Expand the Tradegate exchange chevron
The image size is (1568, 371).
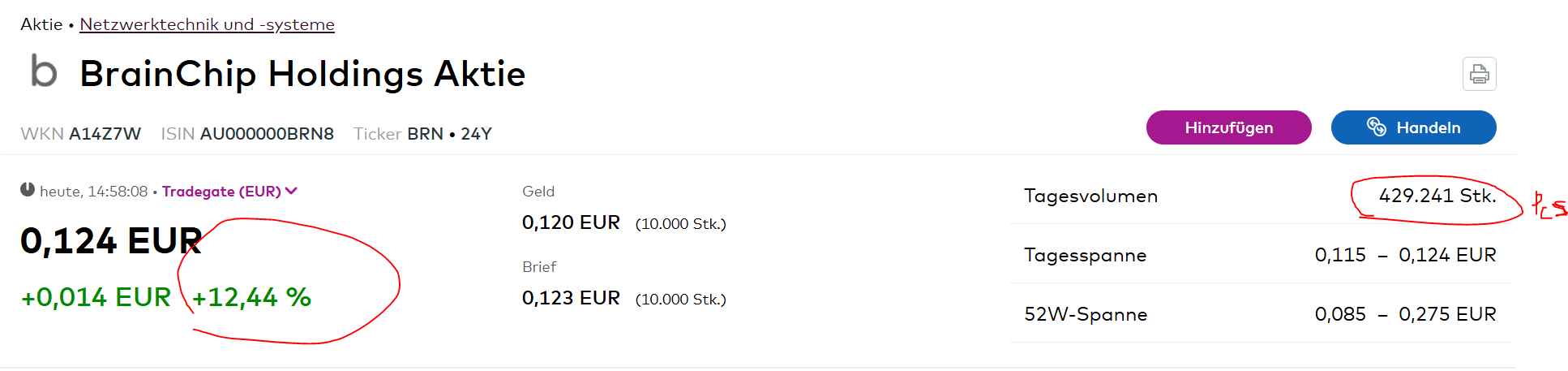(292, 191)
